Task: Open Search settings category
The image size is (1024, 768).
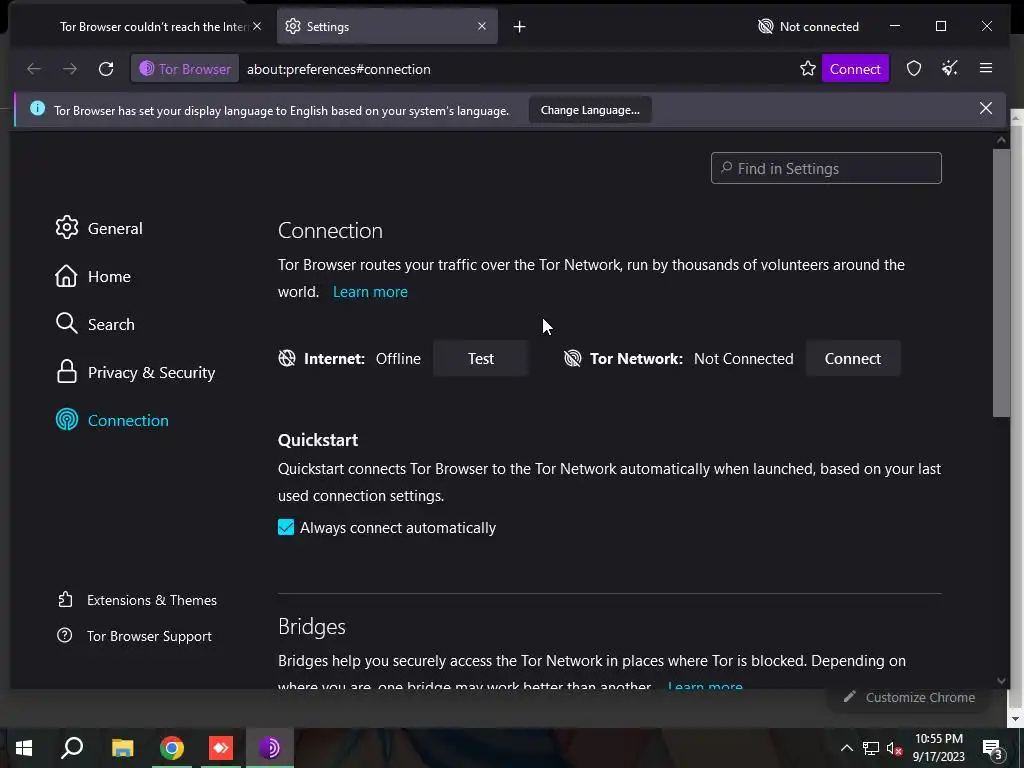Action: click(x=95, y=324)
